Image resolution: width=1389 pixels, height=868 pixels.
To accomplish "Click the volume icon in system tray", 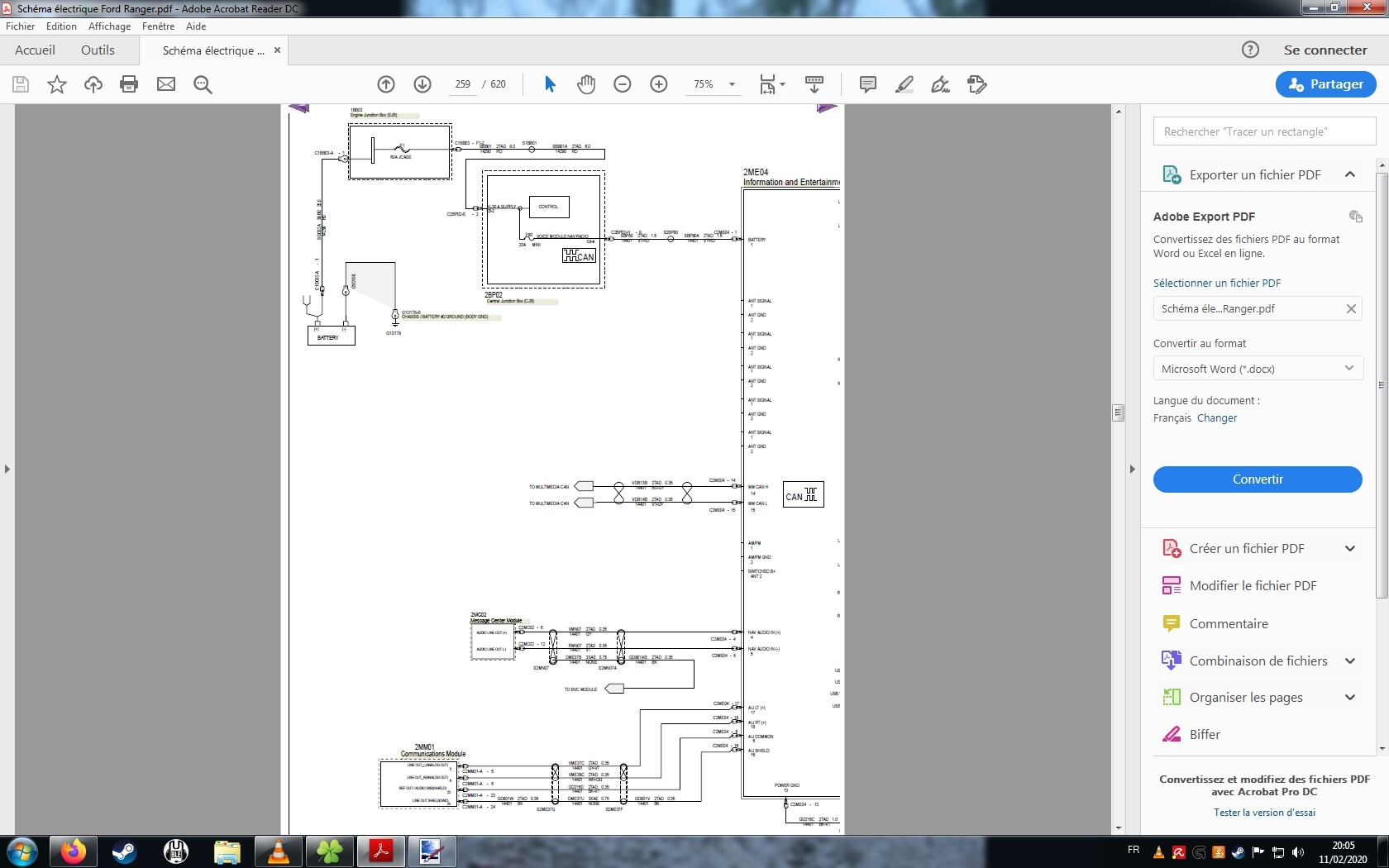I will tap(1298, 852).
